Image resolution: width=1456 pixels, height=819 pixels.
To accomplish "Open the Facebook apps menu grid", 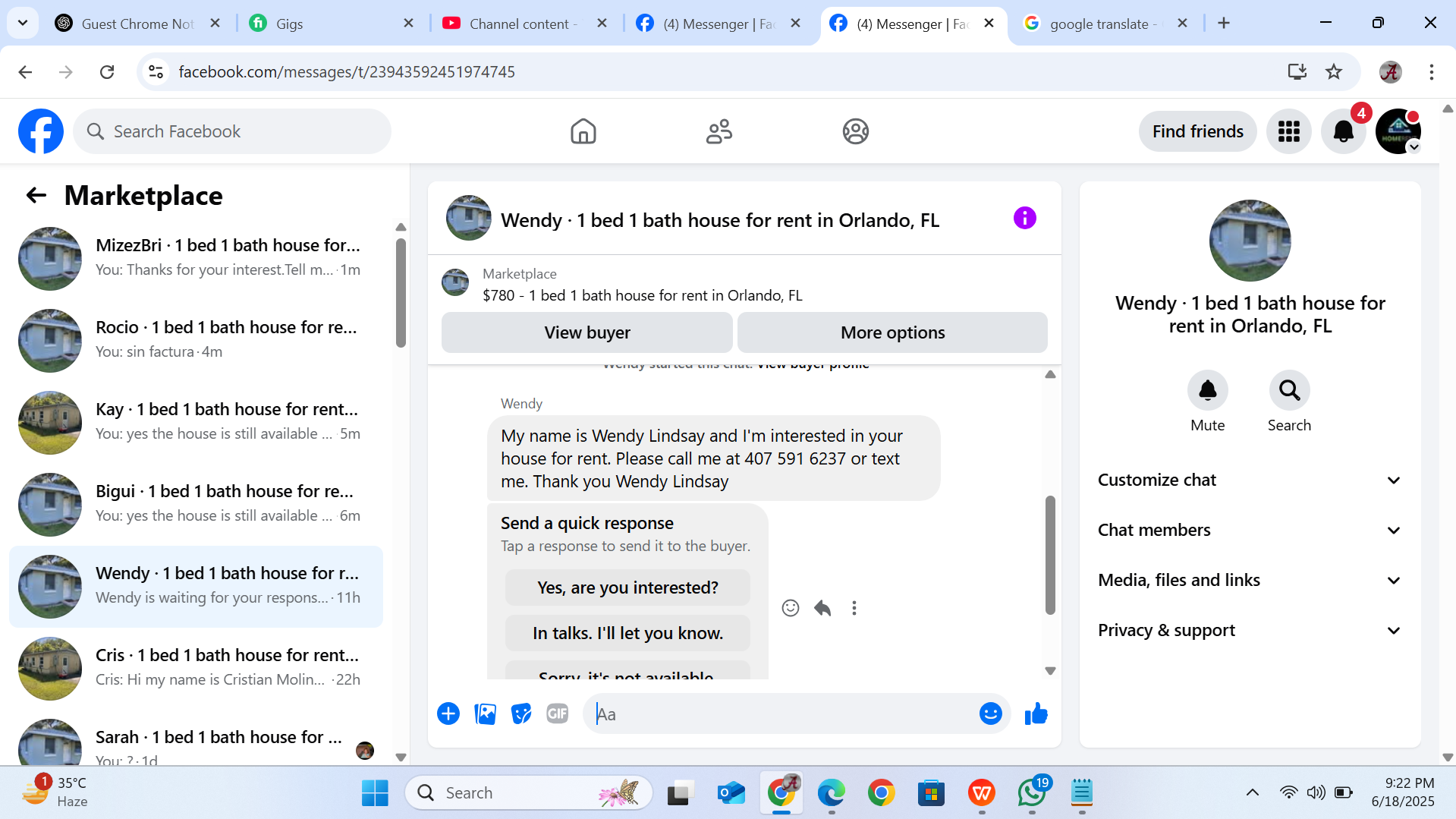I will 1288,131.
